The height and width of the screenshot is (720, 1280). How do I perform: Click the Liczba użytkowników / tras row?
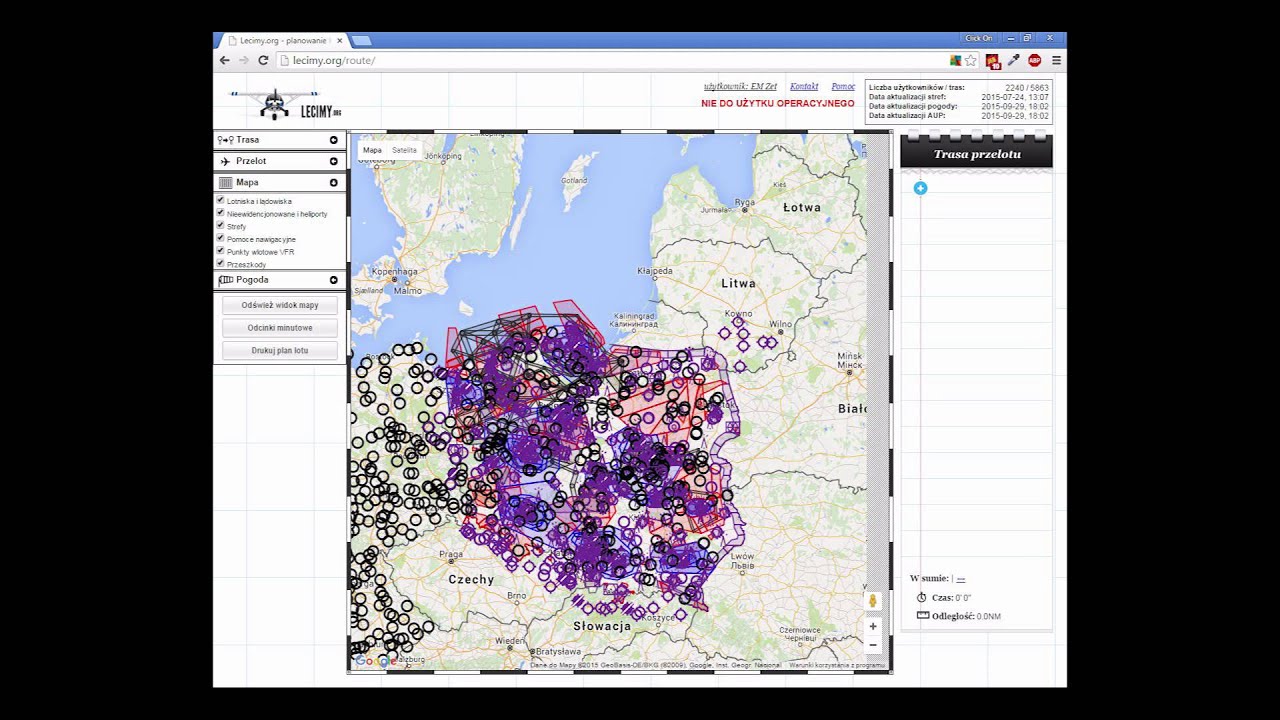coord(959,88)
